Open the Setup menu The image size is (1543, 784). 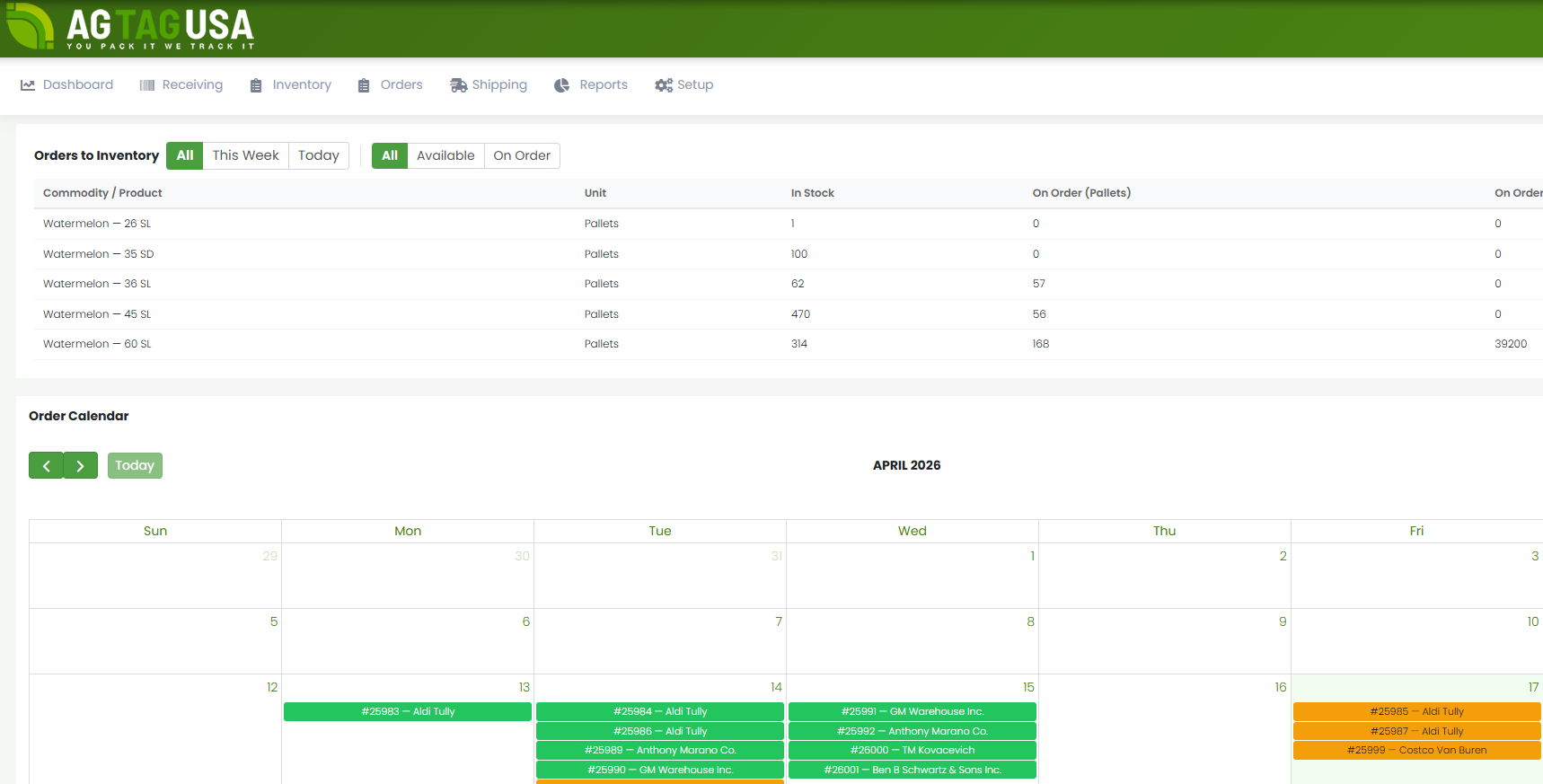(x=684, y=85)
